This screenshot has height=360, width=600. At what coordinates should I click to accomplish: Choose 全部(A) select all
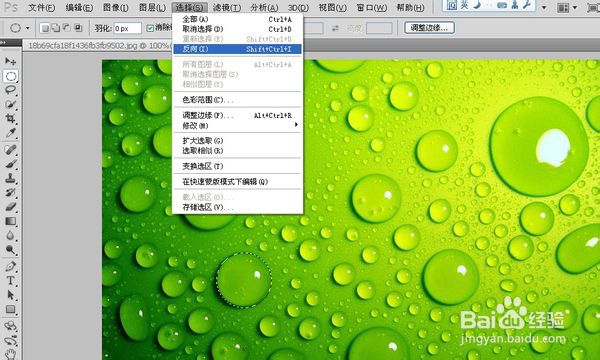coord(237,19)
